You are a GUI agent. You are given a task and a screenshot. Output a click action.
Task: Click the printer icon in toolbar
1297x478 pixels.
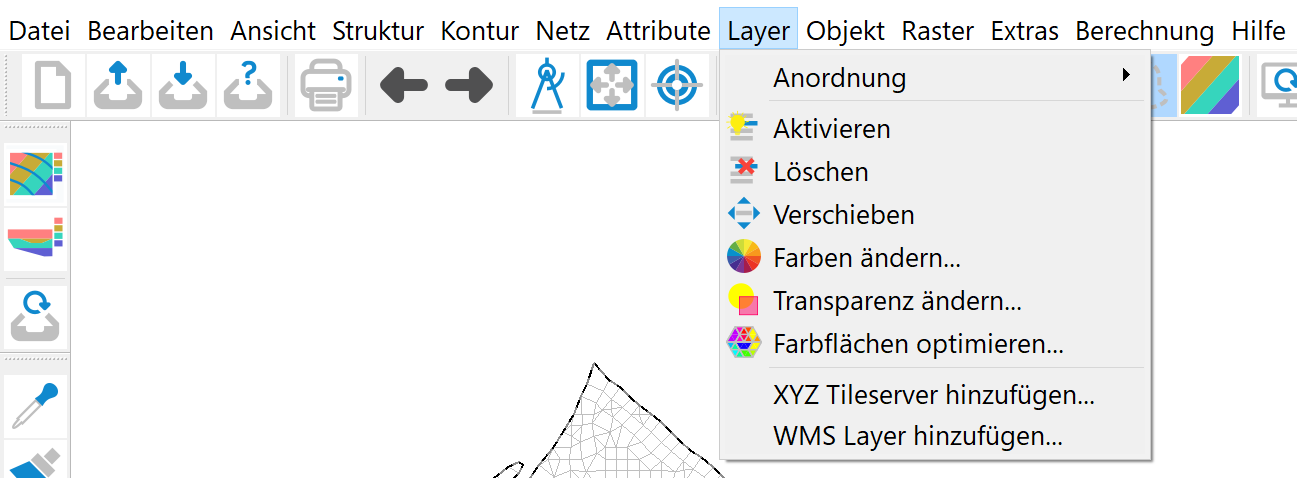point(327,85)
